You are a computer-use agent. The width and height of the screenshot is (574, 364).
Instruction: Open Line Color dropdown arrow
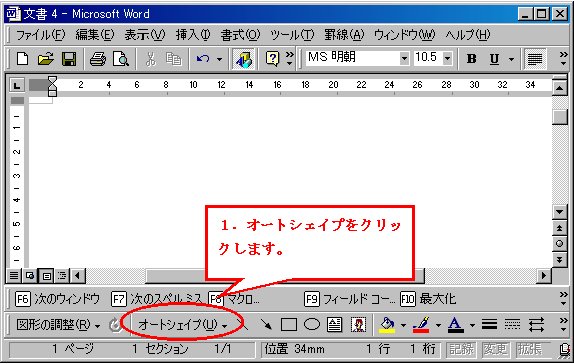click(438, 324)
